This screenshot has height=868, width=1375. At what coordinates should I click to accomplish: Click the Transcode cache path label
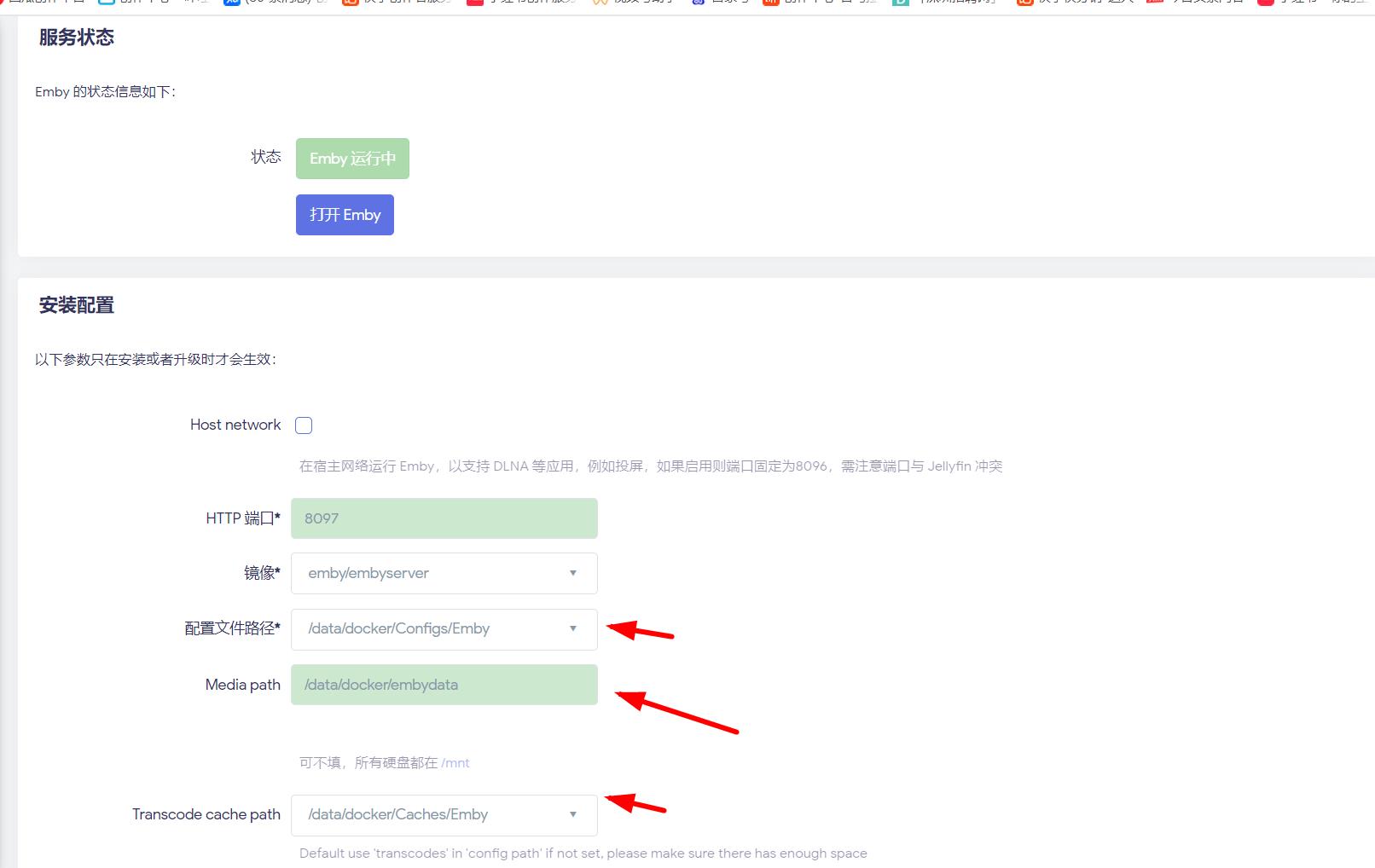coord(206,814)
